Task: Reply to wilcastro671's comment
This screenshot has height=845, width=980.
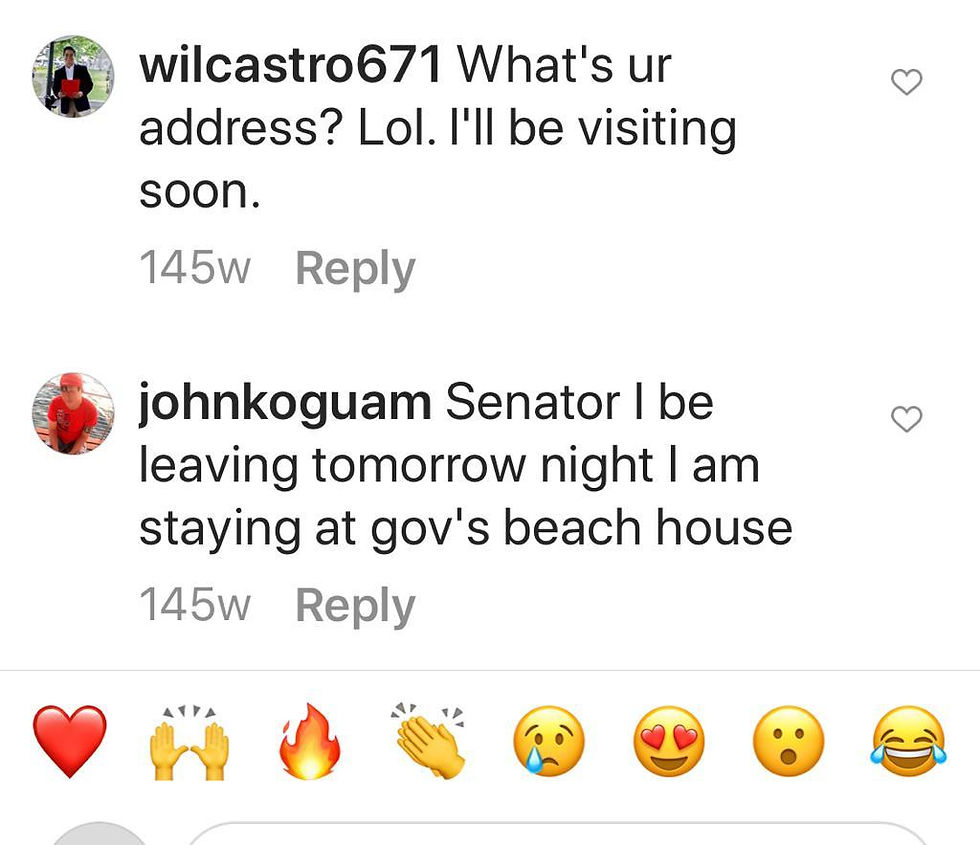Action: pyautogui.click(x=355, y=269)
